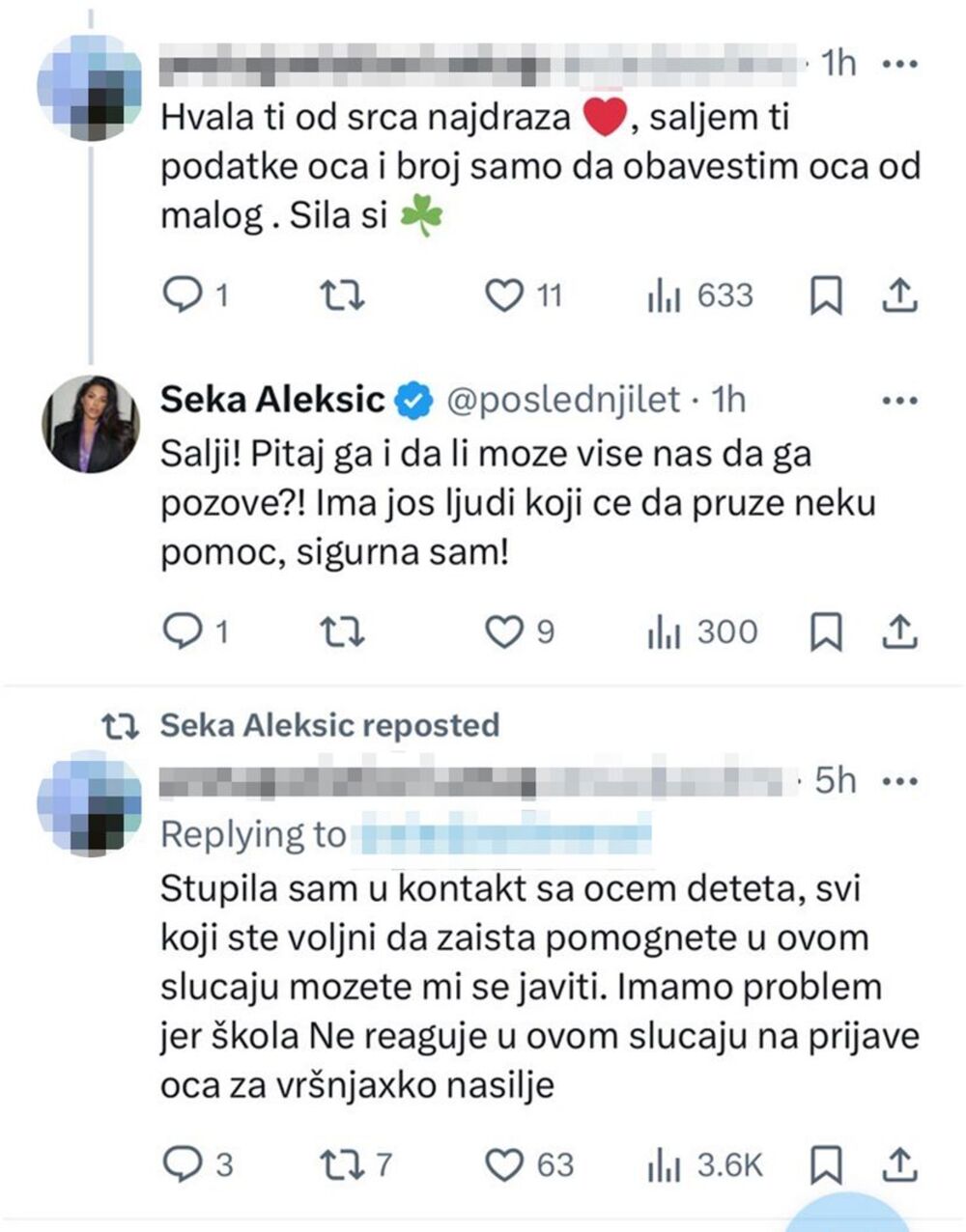Viewport: 966px width, 1232px height.
Task: Like the tweet with 9 likes
Action: (503, 631)
